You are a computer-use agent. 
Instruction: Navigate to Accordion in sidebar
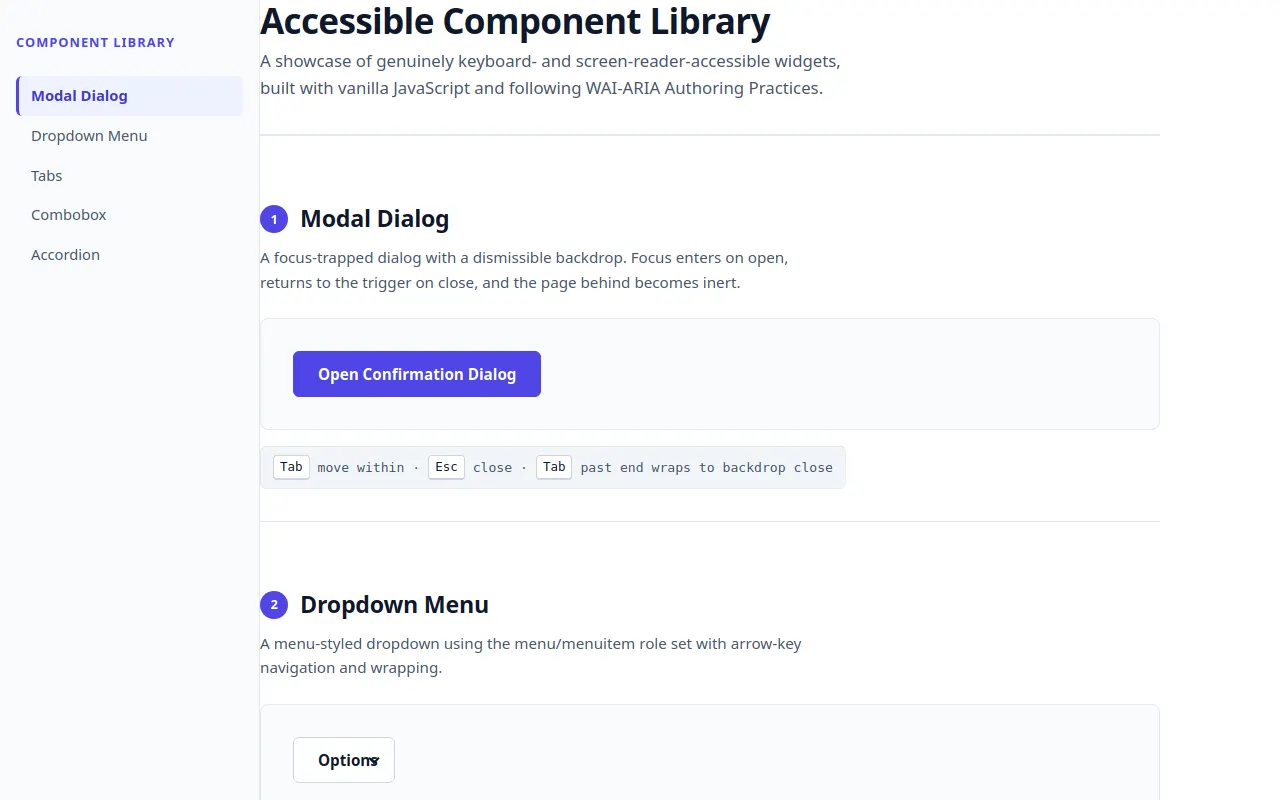pyautogui.click(x=129, y=255)
